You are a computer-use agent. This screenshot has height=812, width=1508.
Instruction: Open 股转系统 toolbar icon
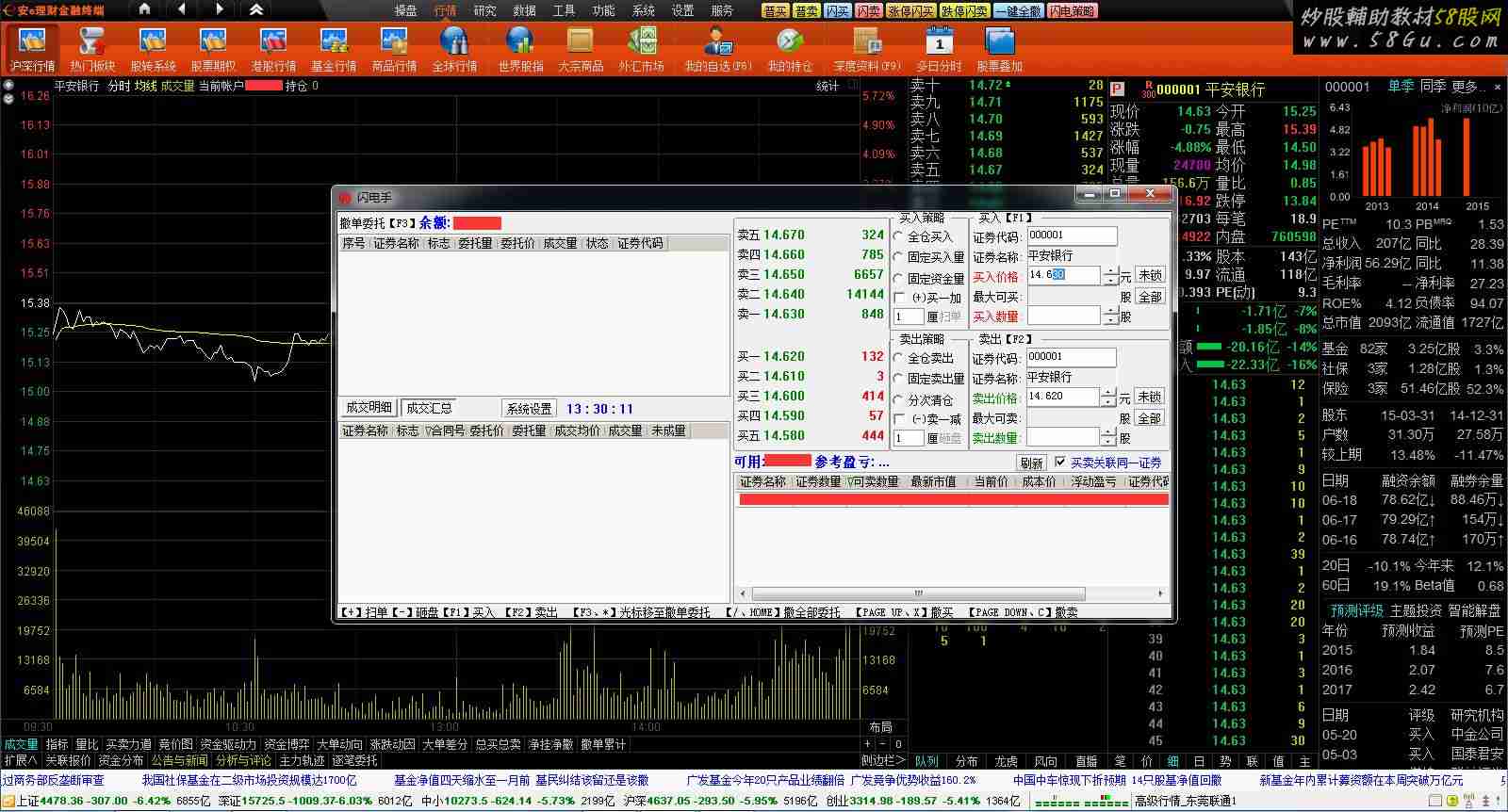153,49
